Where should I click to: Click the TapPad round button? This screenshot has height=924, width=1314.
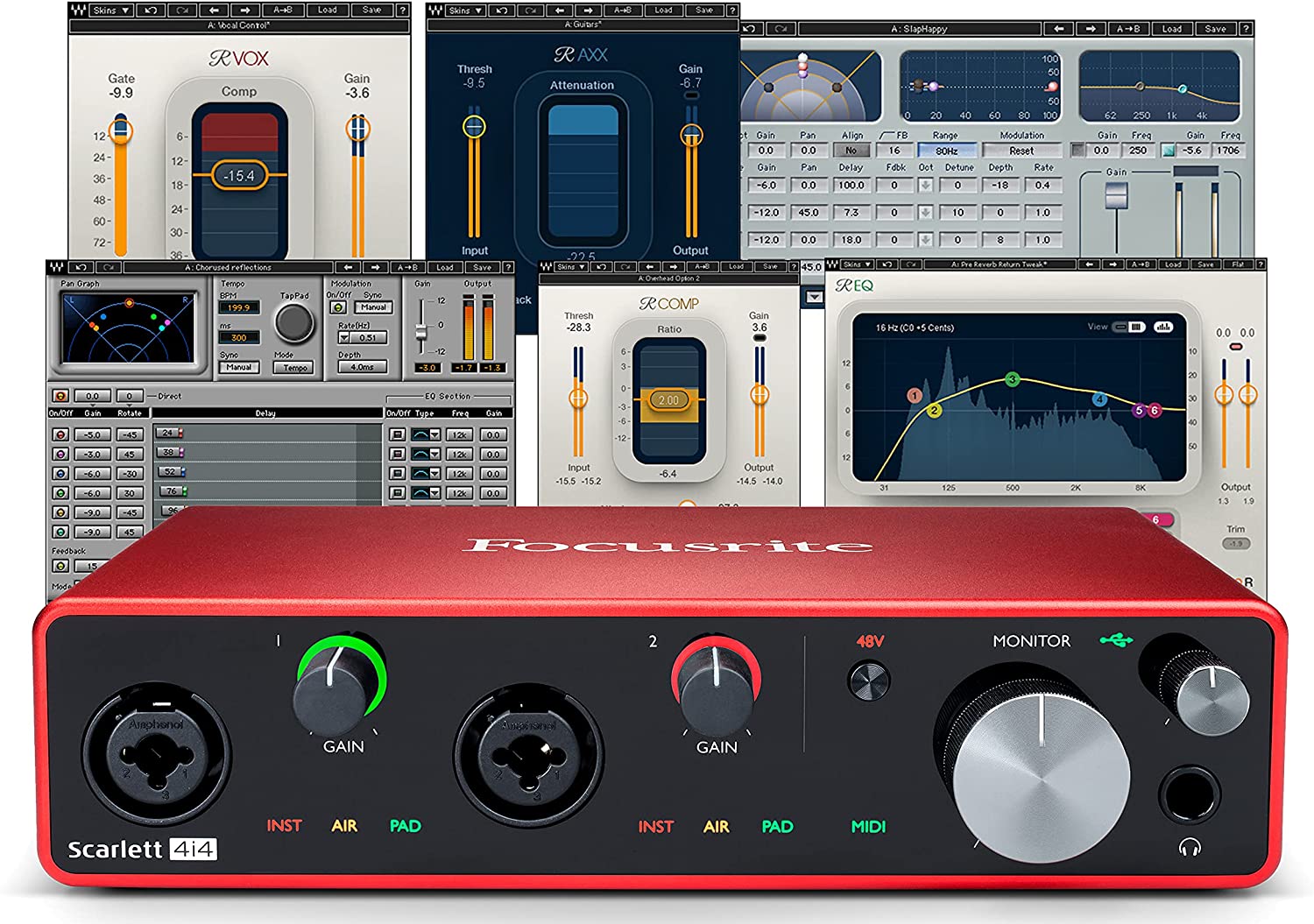pyautogui.click(x=294, y=323)
